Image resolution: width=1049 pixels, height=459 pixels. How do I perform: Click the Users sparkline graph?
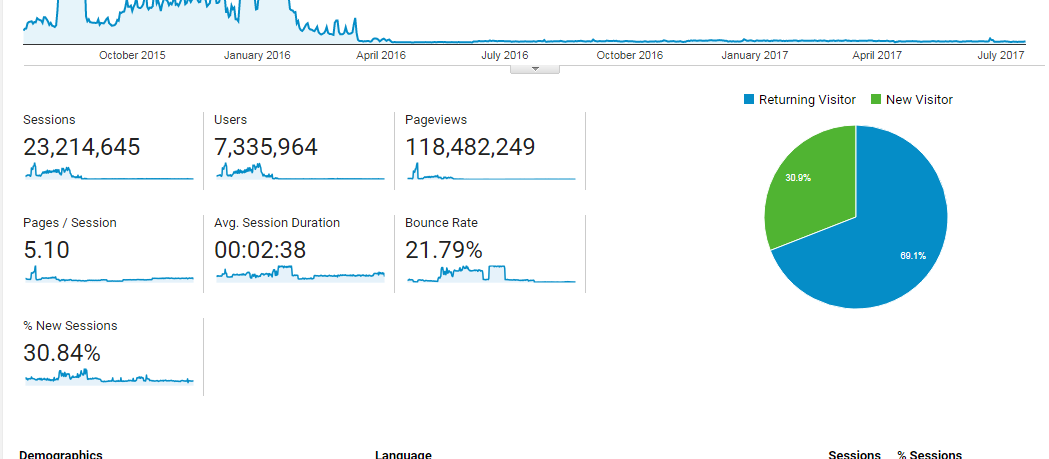299,172
